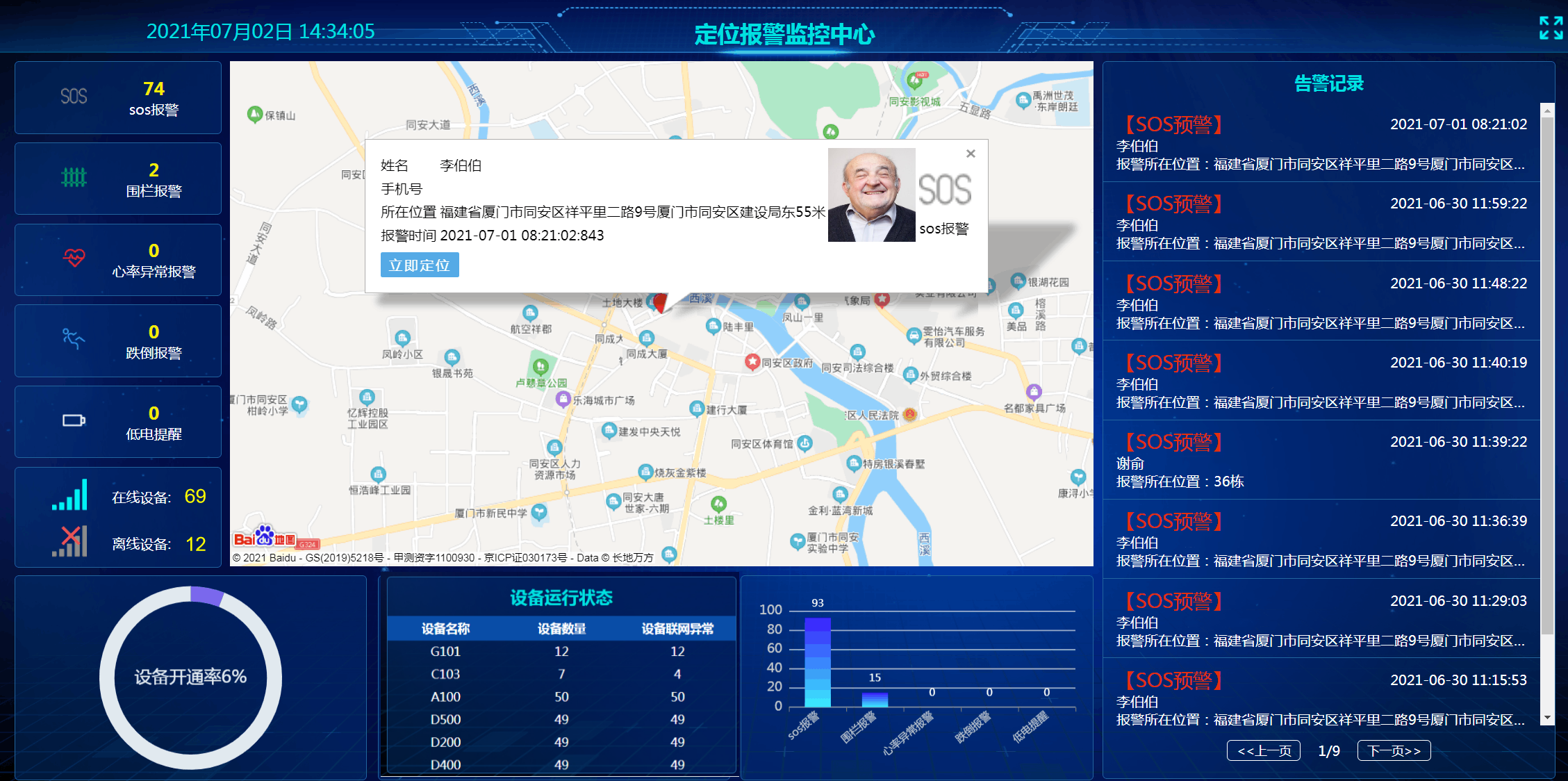Screen dimensions: 1568x781
Task: Click the red heart rate alarm icon
Action: click(x=74, y=258)
